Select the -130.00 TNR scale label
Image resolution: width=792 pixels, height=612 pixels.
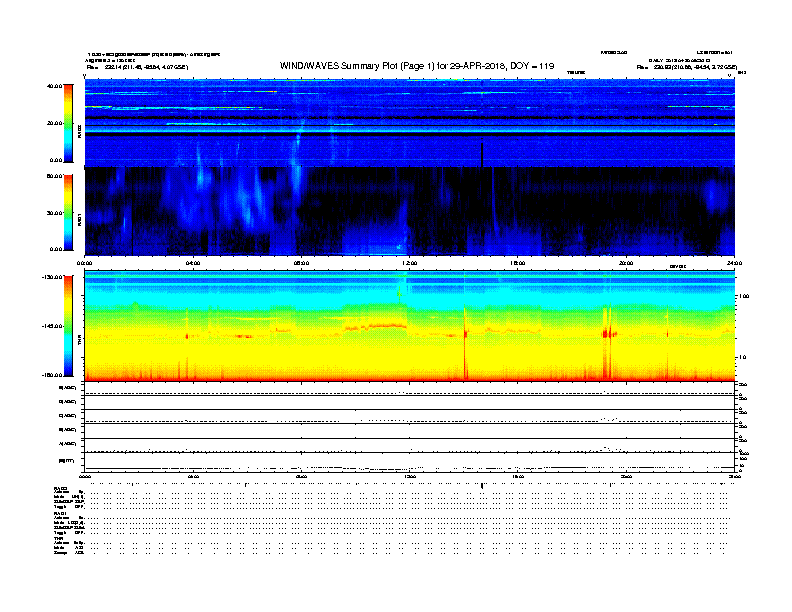coord(53,277)
